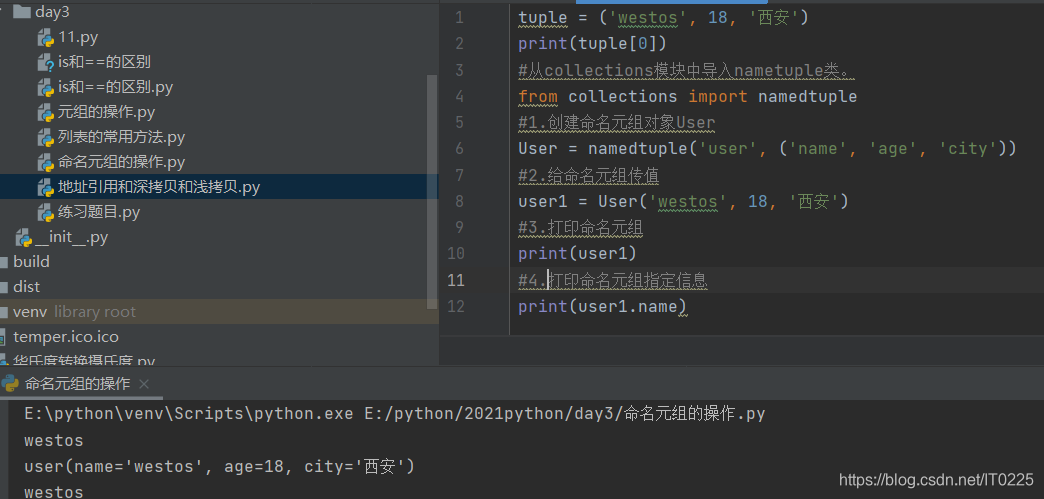Open 列表的常用方法.py

(121, 137)
